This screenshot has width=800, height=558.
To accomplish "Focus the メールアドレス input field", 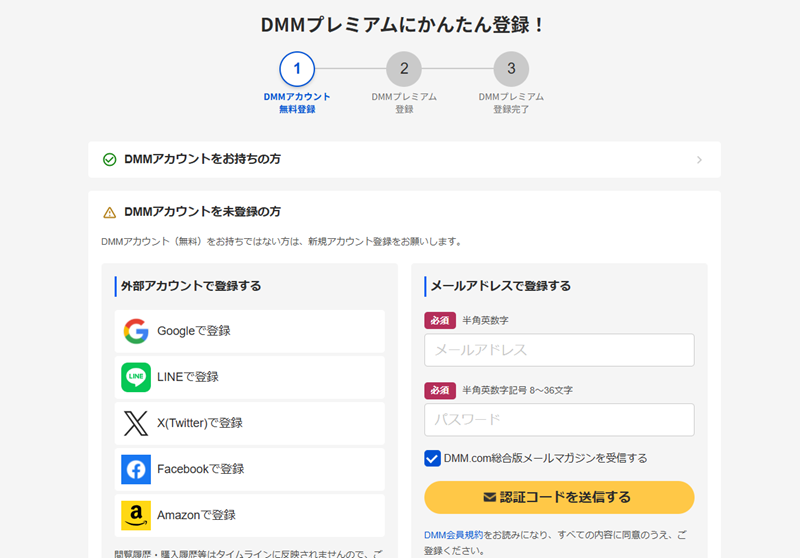I will point(559,350).
